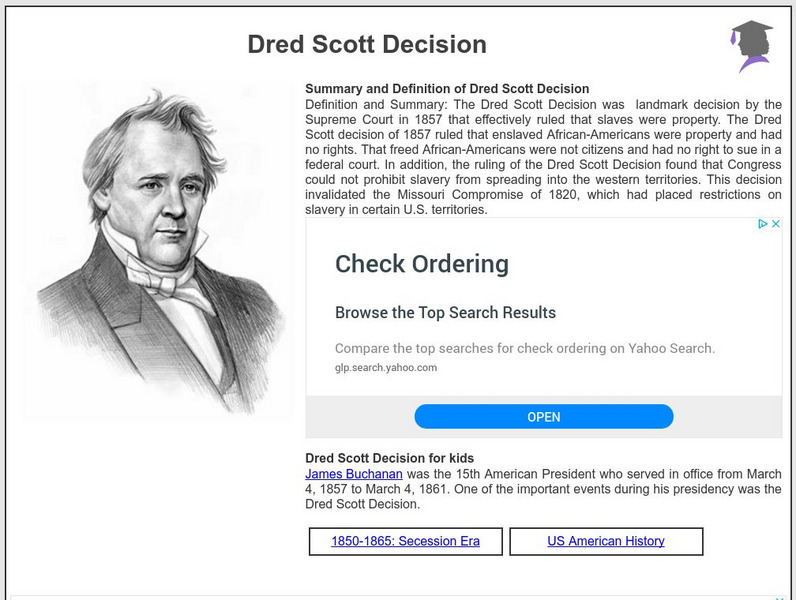Select "Browse the Top Search Results" ad text

click(x=445, y=313)
